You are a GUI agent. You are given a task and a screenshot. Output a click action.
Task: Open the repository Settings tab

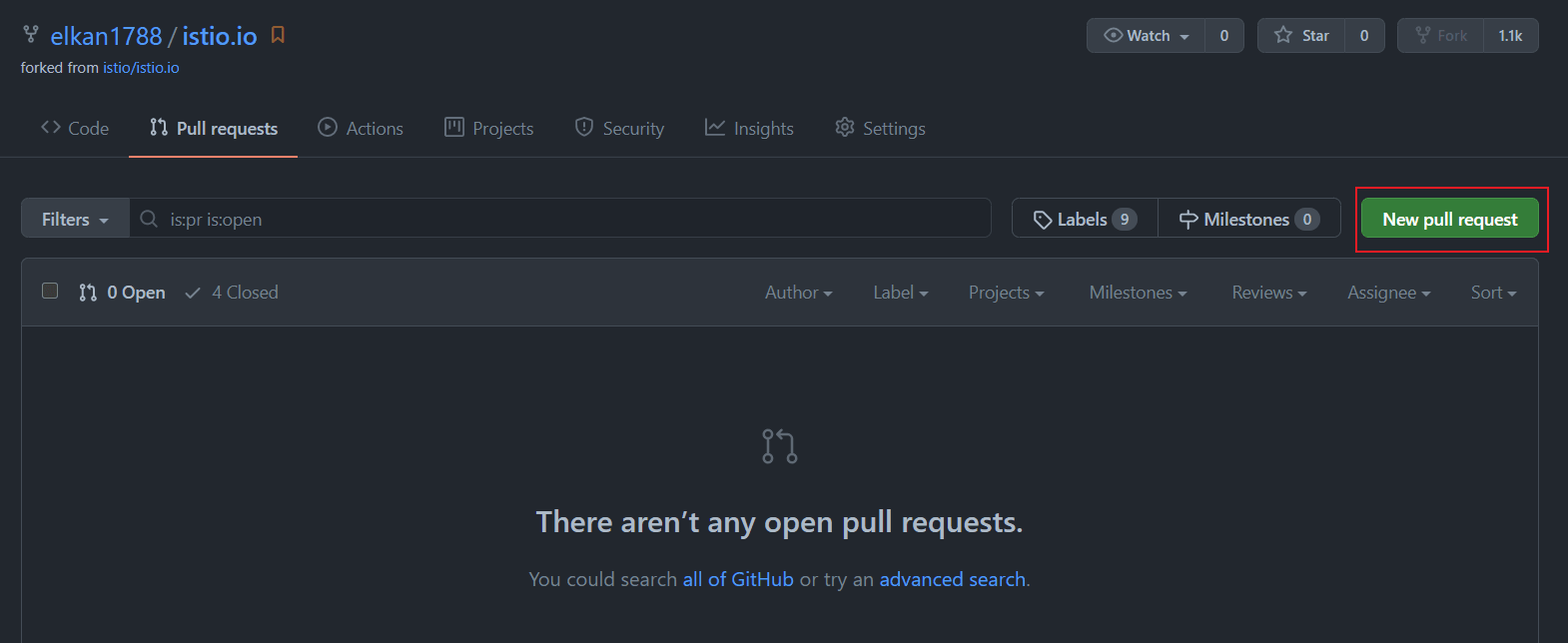click(880, 128)
